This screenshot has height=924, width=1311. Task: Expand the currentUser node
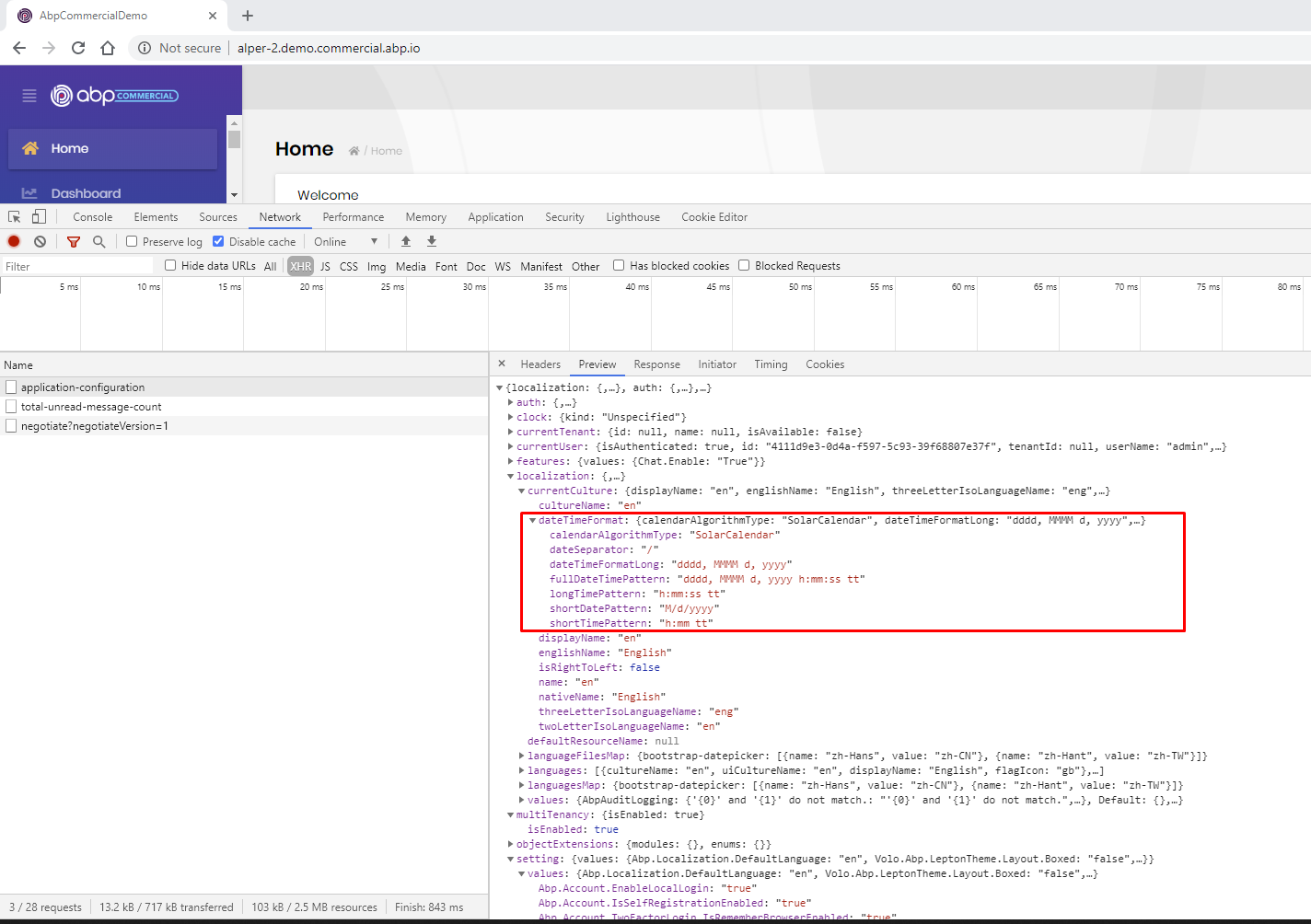click(511, 446)
